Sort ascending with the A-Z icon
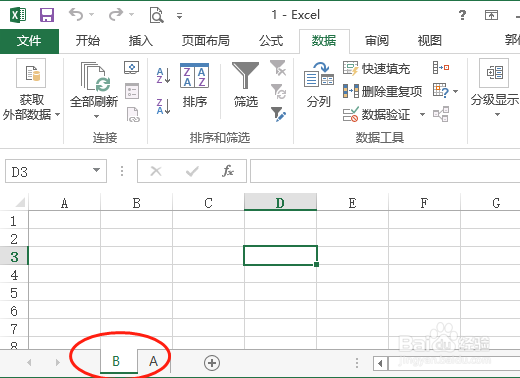This screenshot has height=378, width=520. 164,75
